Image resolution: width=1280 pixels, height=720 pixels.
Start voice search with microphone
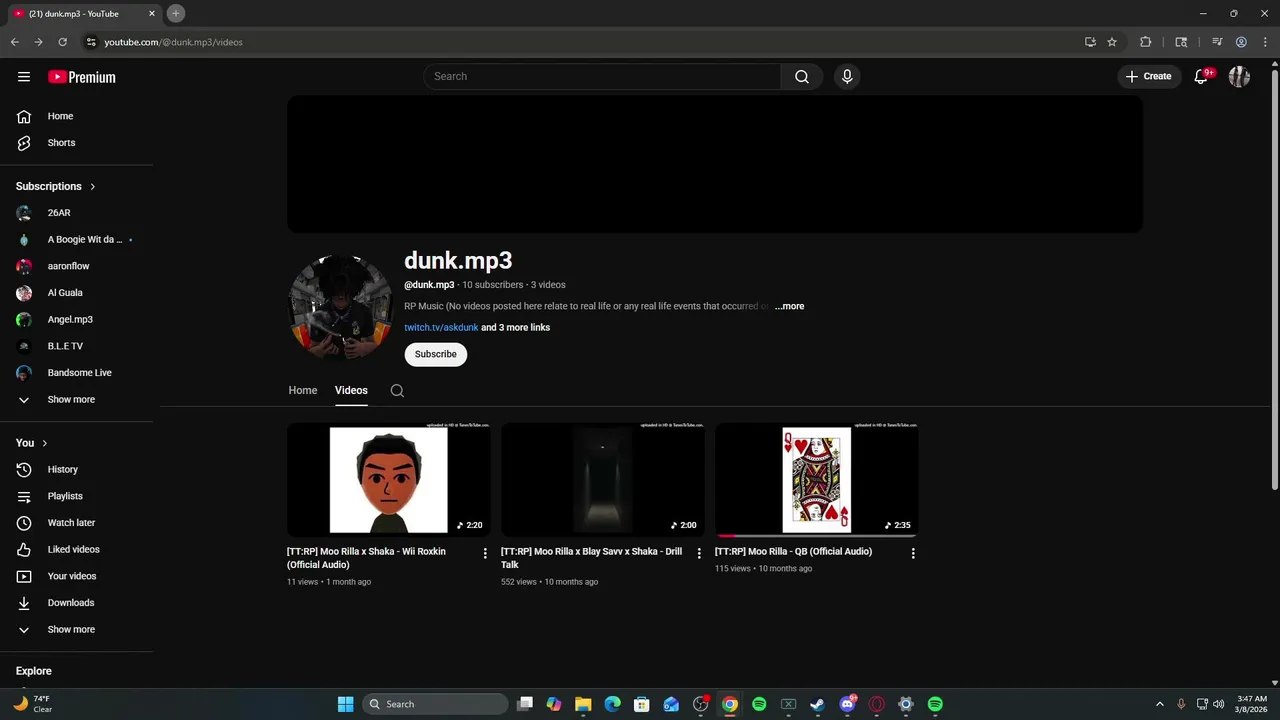[847, 77]
